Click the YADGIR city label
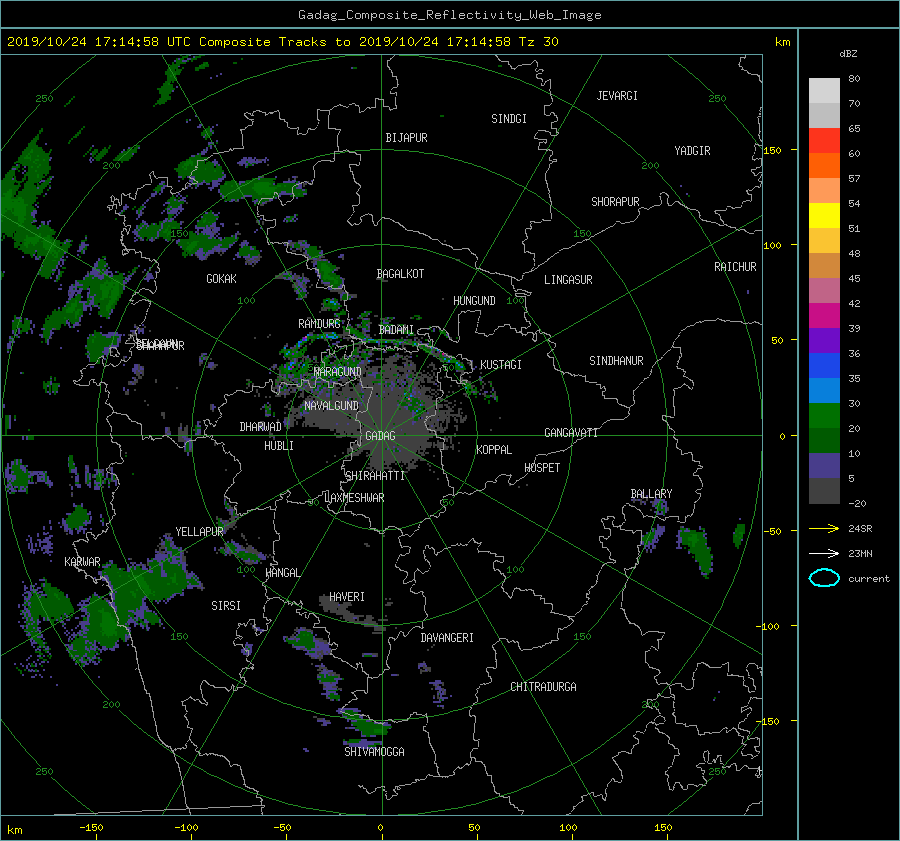This screenshot has width=900, height=841. 692,151
